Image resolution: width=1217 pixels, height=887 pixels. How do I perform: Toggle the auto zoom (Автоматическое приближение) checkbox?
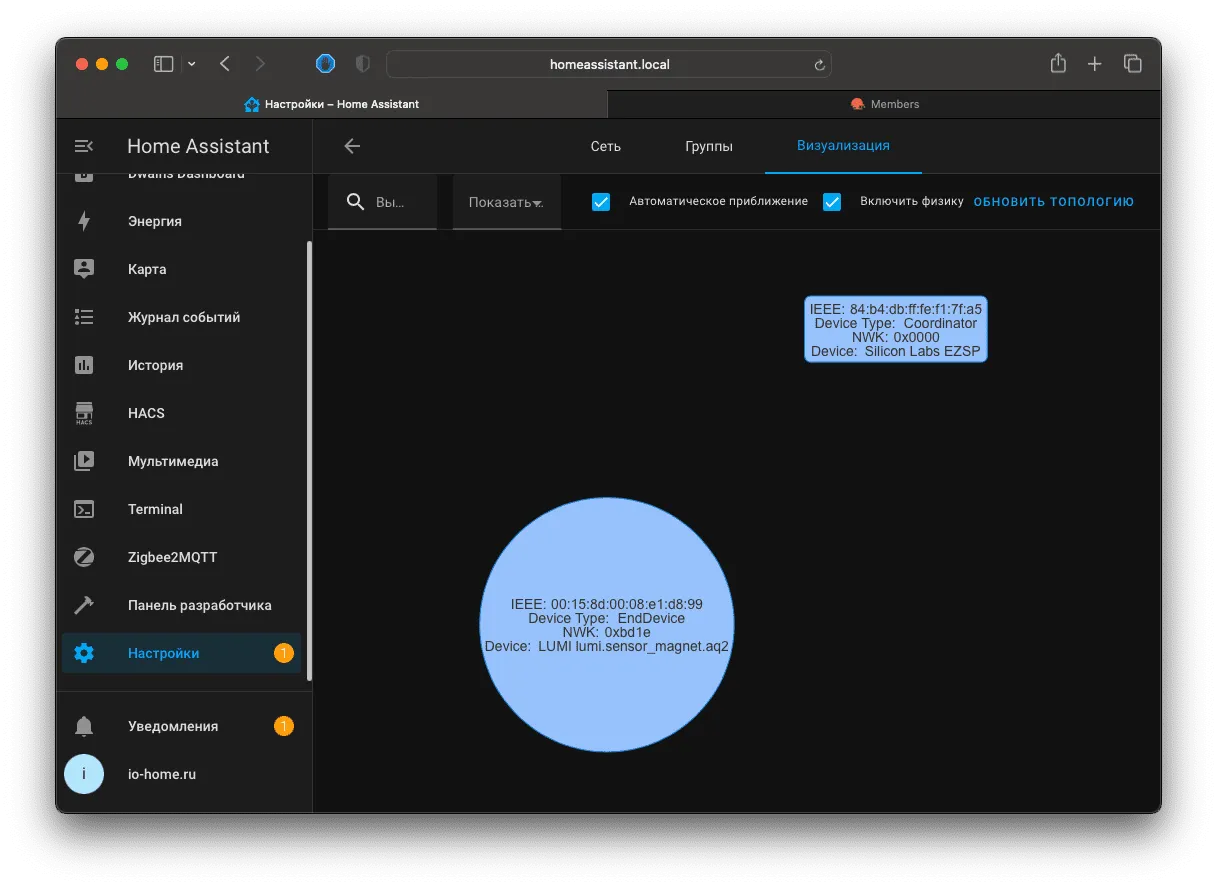pos(601,202)
